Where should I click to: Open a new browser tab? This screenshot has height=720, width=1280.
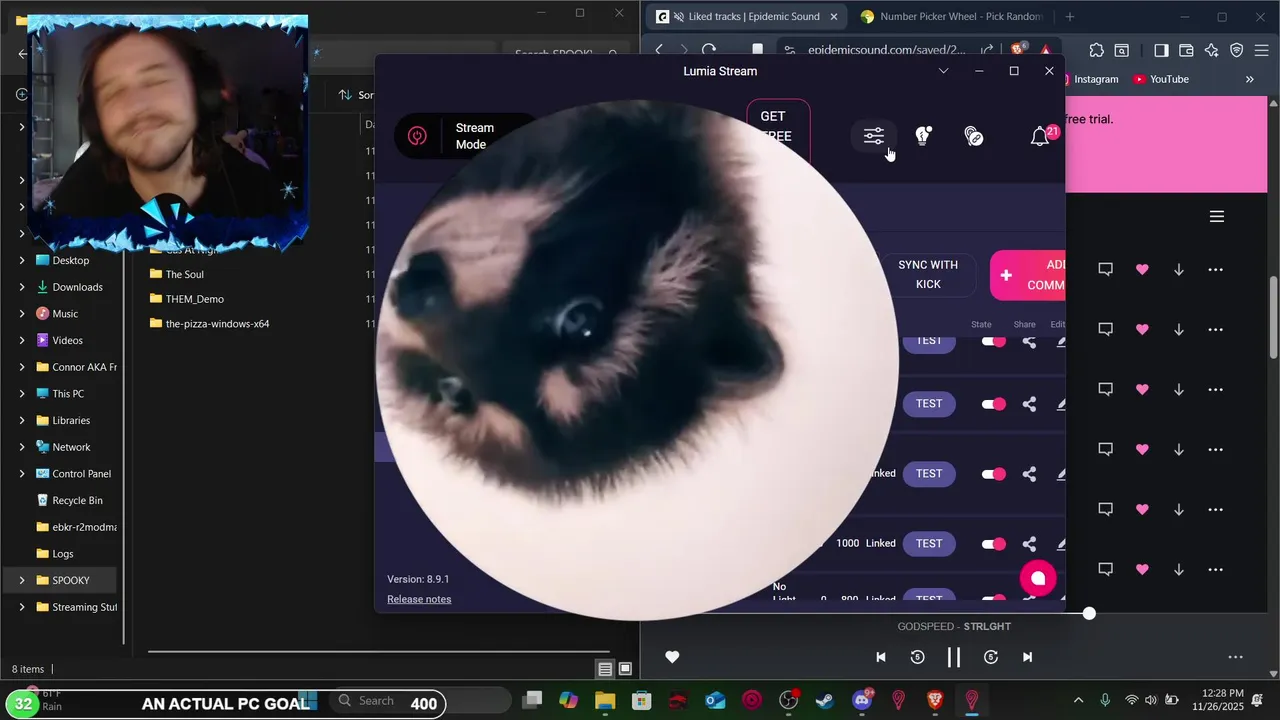point(1069,17)
